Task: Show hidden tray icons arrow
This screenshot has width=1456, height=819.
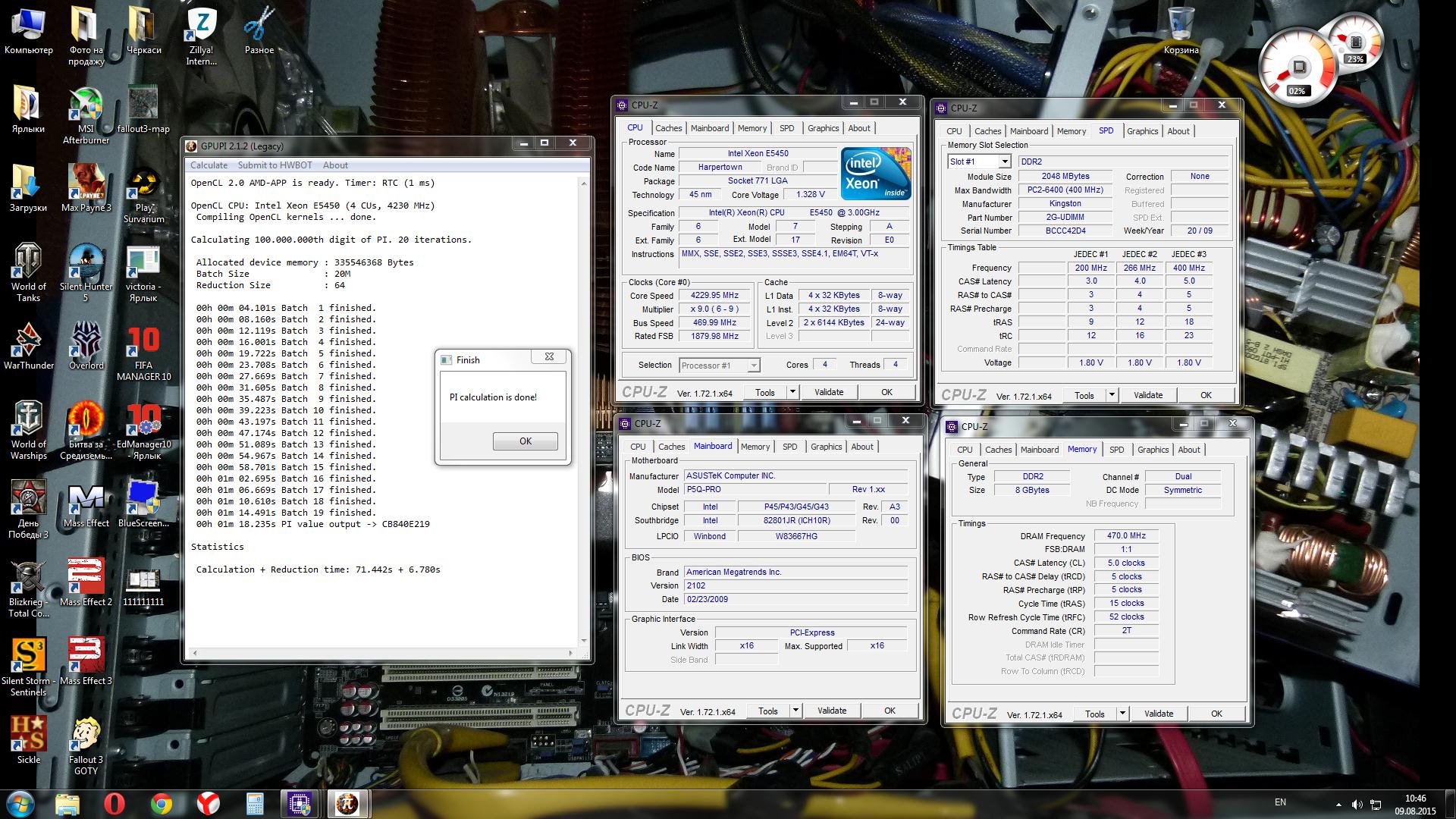Action: (1338, 805)
